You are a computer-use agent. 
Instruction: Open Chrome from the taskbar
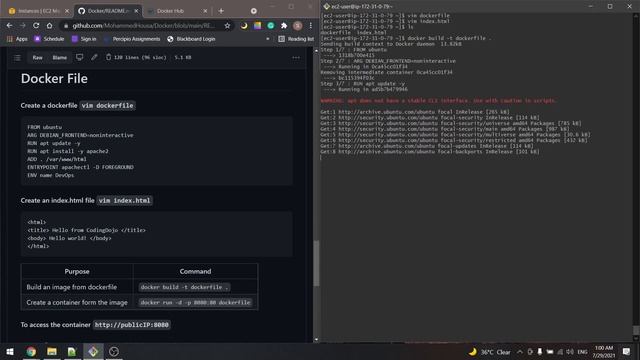click(31, 351)
